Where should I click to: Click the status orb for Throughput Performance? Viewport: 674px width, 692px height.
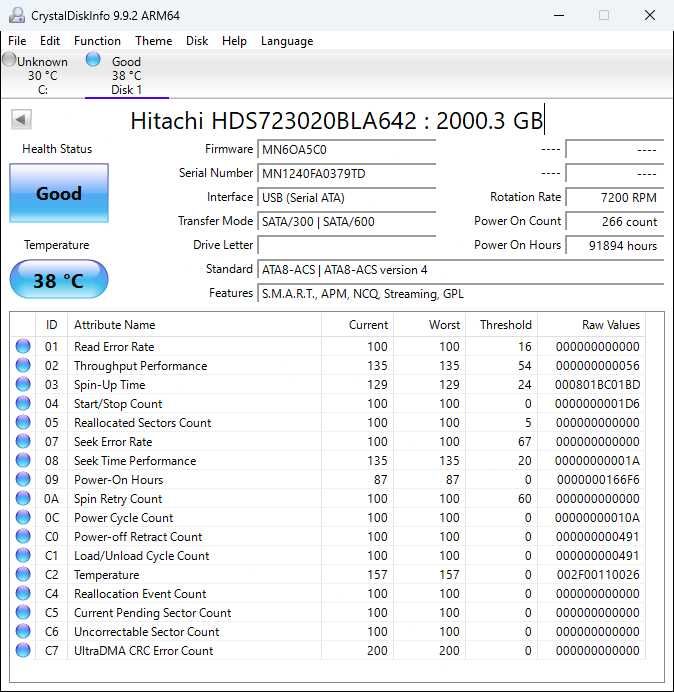(23, 365)
